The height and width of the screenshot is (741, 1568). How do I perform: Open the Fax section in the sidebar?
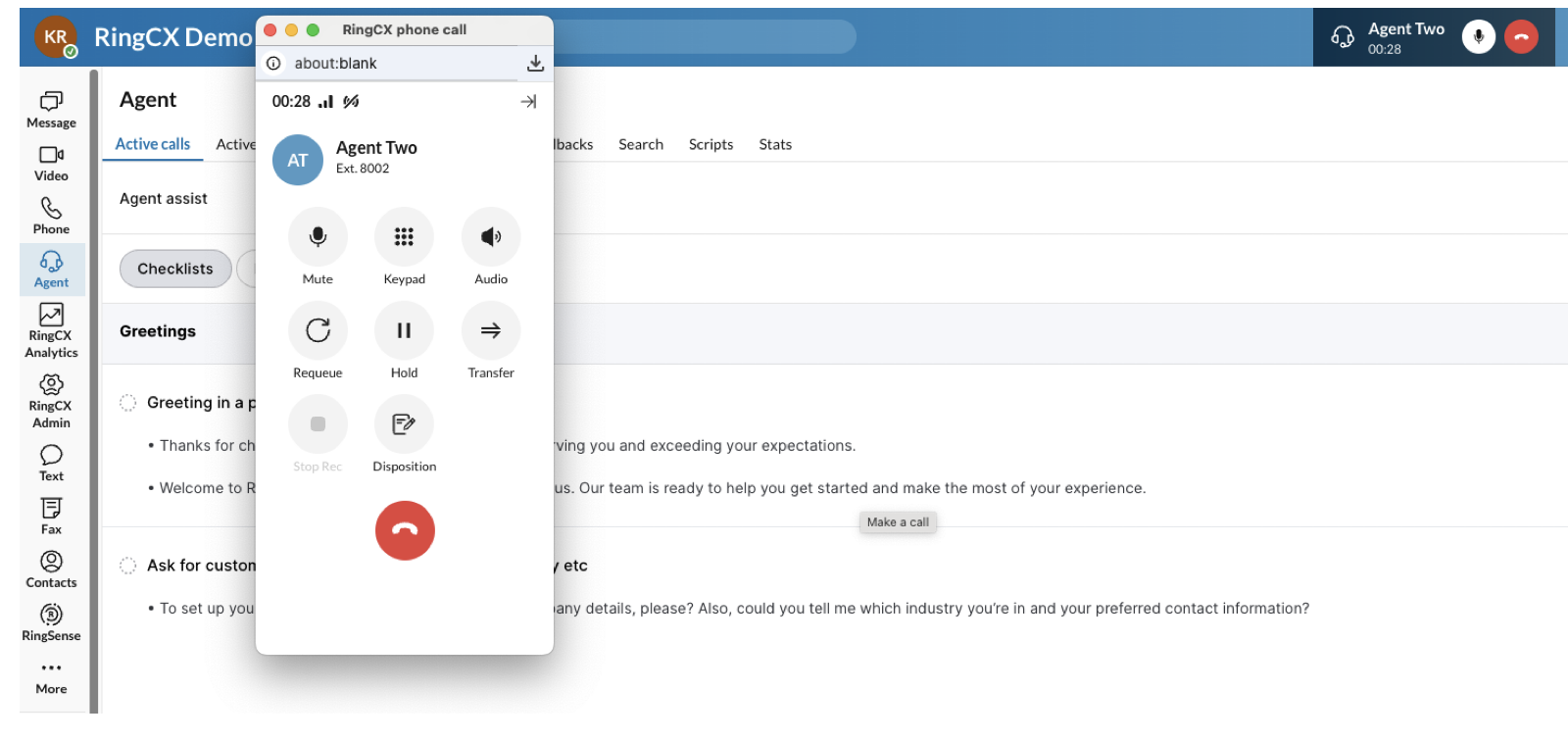pos(51,517)
